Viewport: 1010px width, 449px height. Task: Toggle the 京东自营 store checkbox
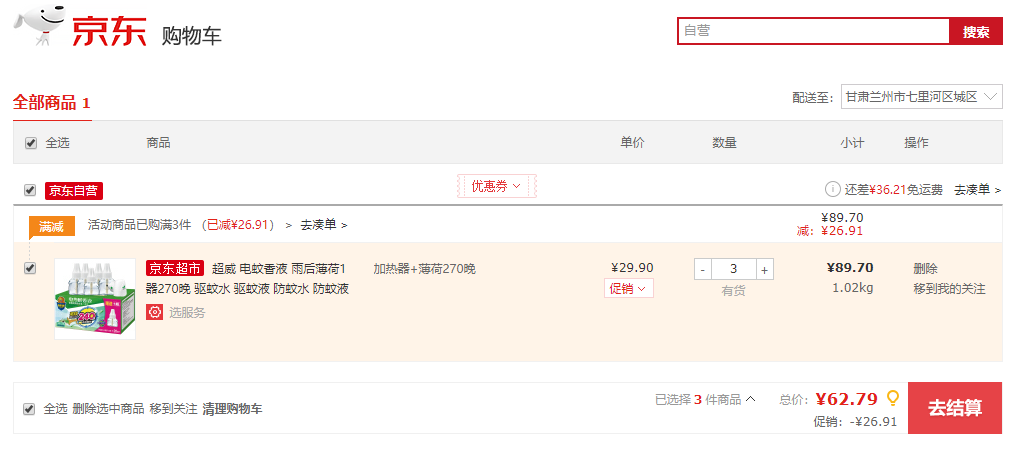point(30,191)
